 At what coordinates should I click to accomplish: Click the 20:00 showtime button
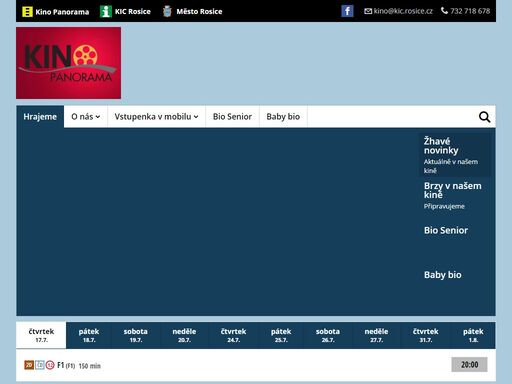click(469, 365)
